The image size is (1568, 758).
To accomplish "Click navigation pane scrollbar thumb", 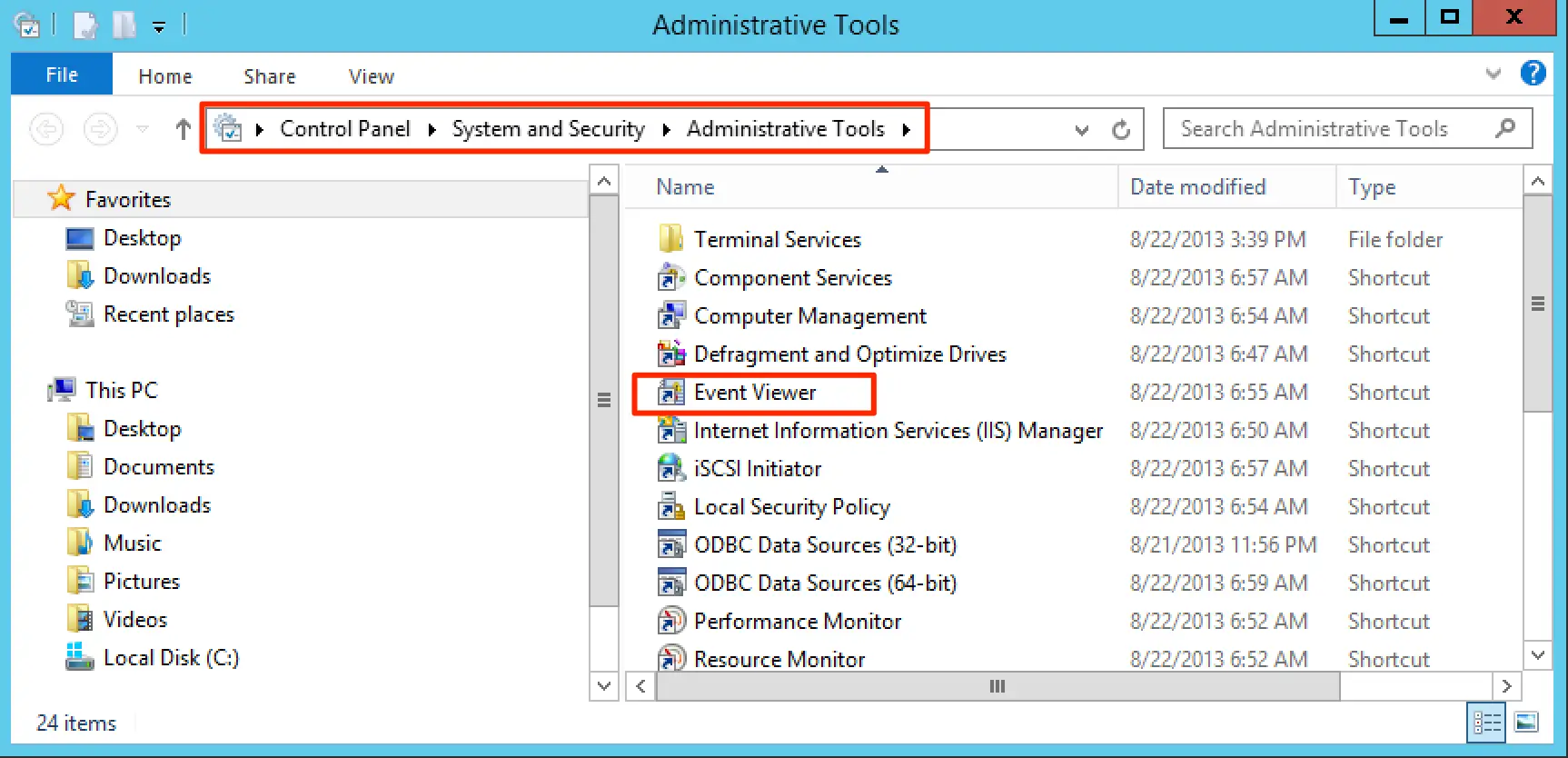I will tap(603, 400).
